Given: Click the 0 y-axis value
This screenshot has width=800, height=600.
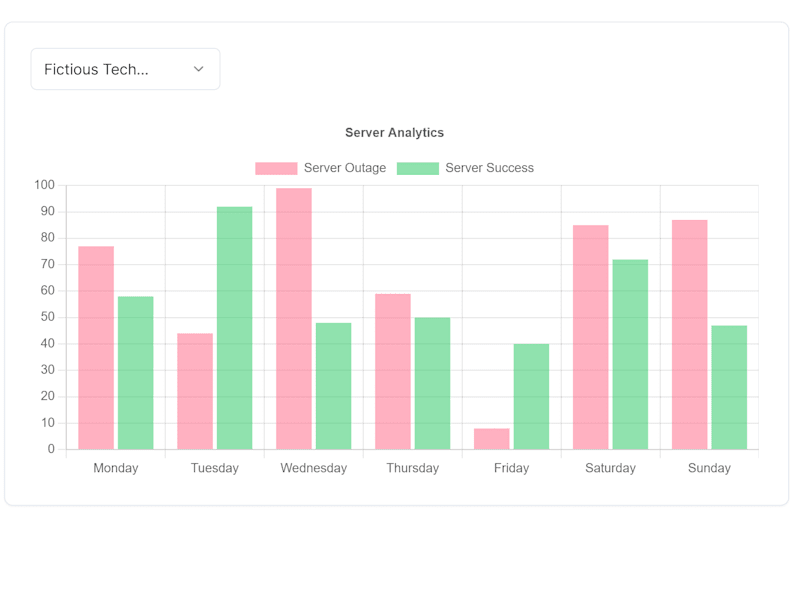Looking at the screenshot, I should (x=51, y=449).
